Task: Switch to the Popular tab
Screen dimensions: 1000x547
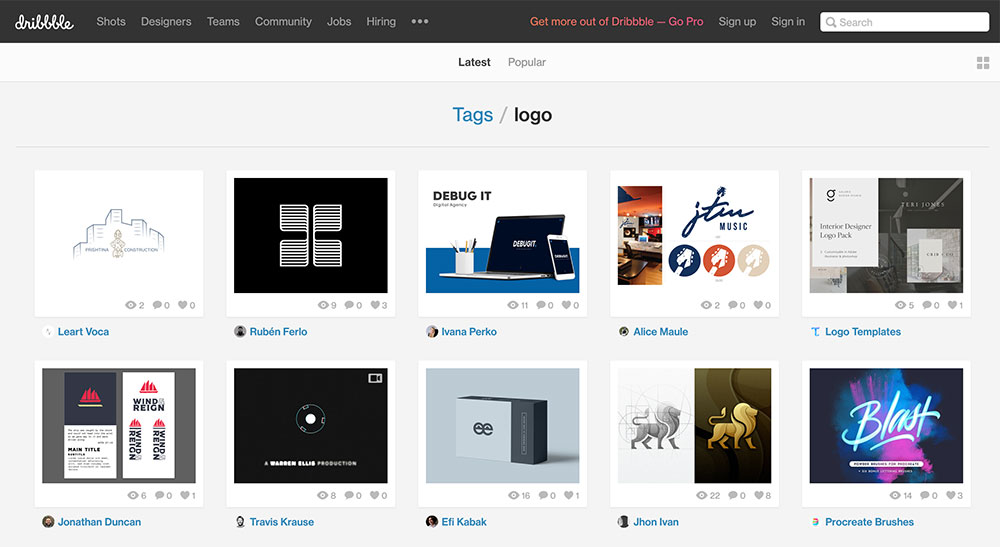Action: [527, 62]
